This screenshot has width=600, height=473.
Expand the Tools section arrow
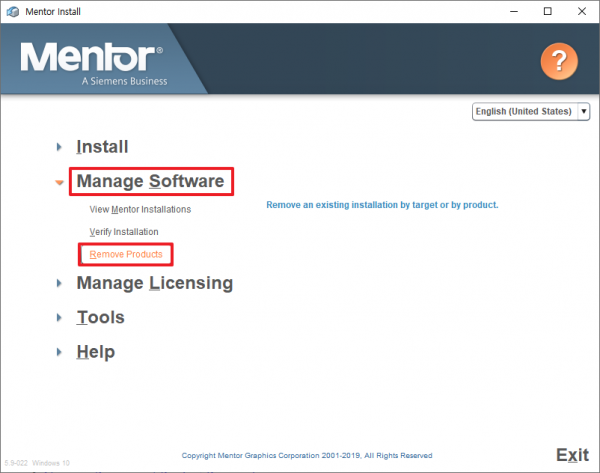pos(60,318)
